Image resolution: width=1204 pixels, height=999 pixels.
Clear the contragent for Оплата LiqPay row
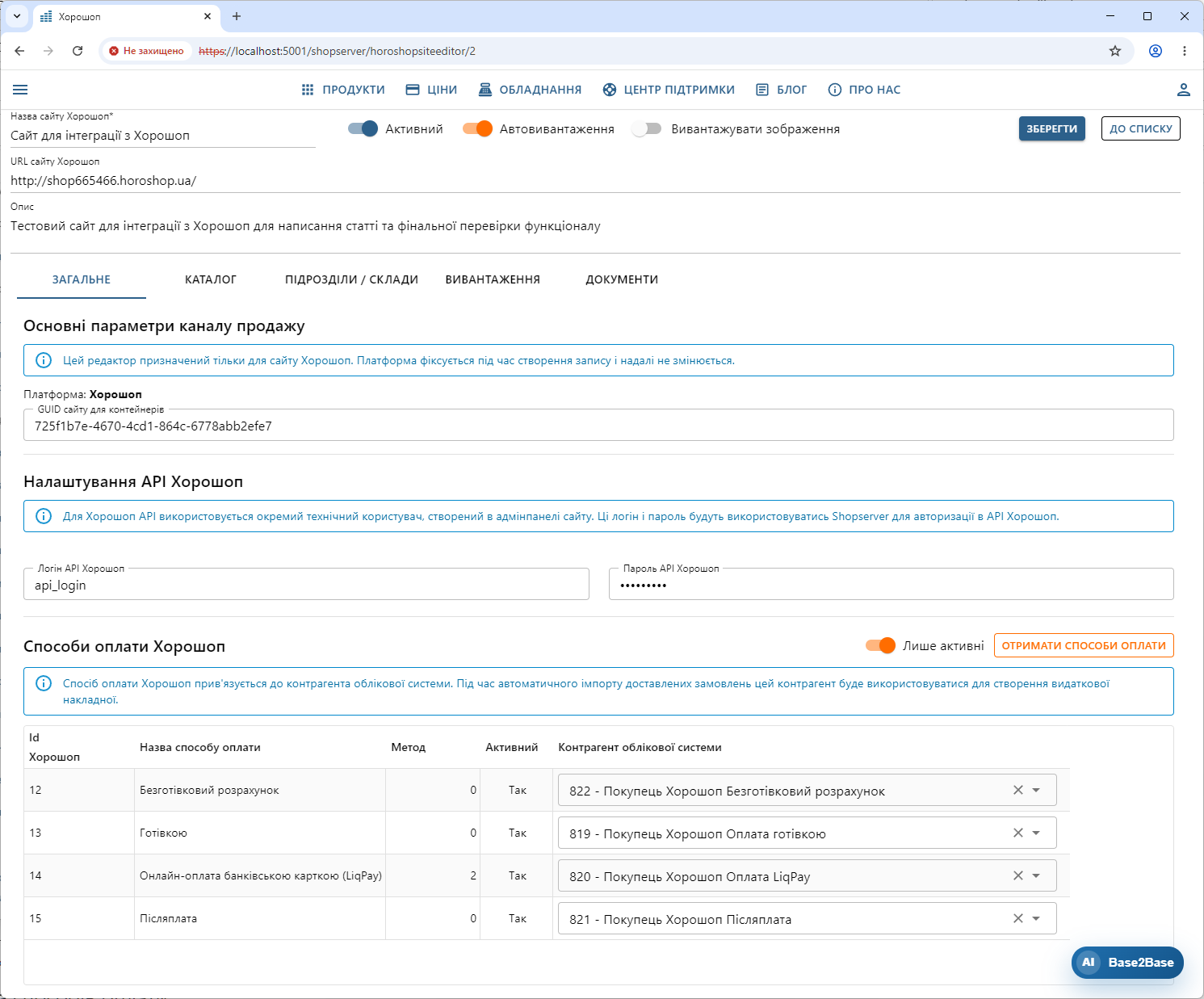tap(1018, 875)
